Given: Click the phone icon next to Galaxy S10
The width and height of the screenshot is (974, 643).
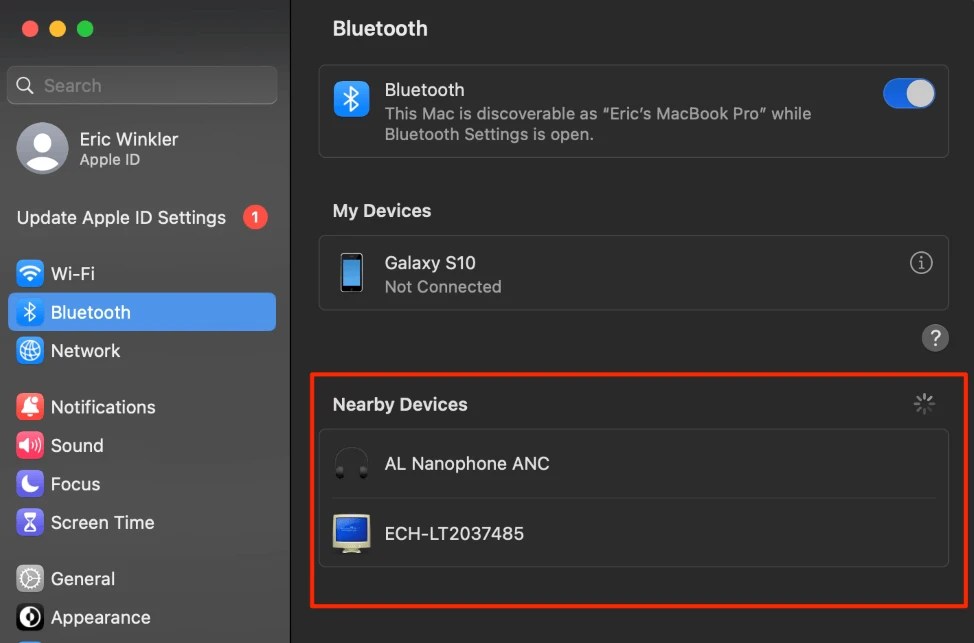Looking at the screenshot, I should (351, 272).
